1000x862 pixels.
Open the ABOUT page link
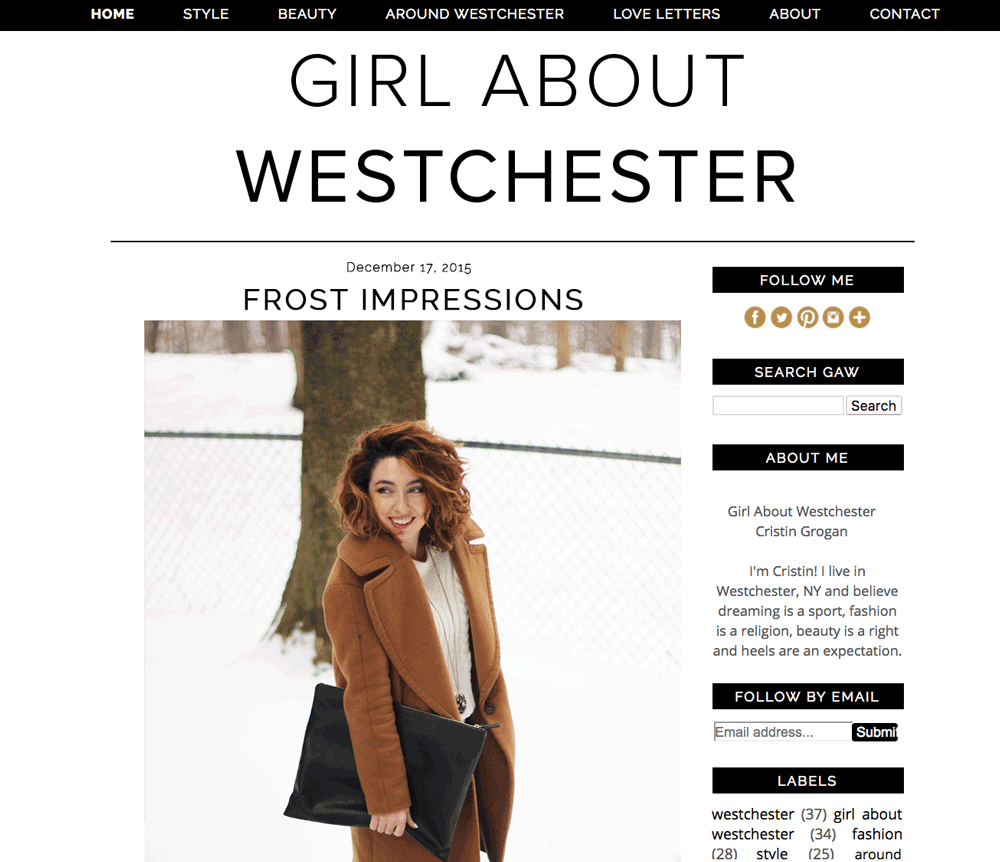coord(794,14)
